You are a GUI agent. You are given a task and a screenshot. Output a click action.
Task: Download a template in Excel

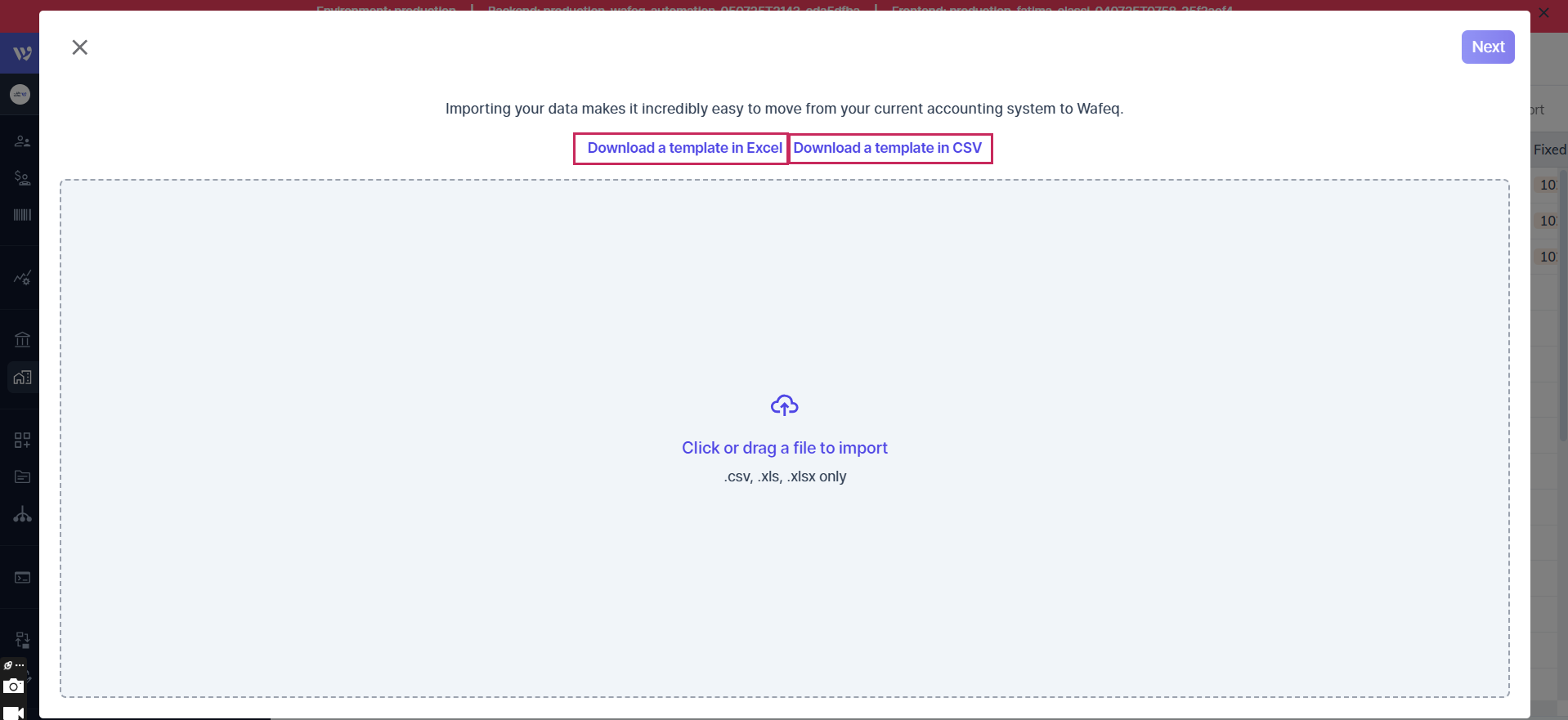[x=684, y=148]
